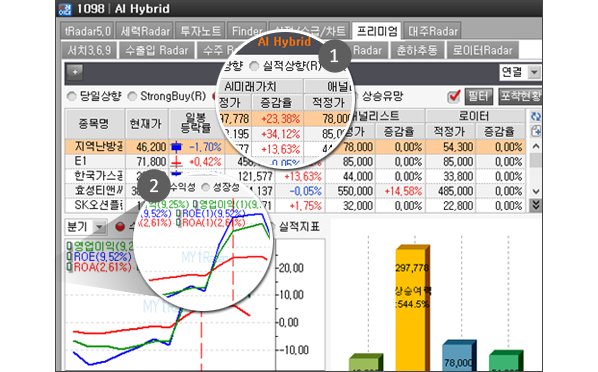Viewport: 598px width, 372px height.
Task: Click the table's vertical scrollbar thumb
Action: 536,161
